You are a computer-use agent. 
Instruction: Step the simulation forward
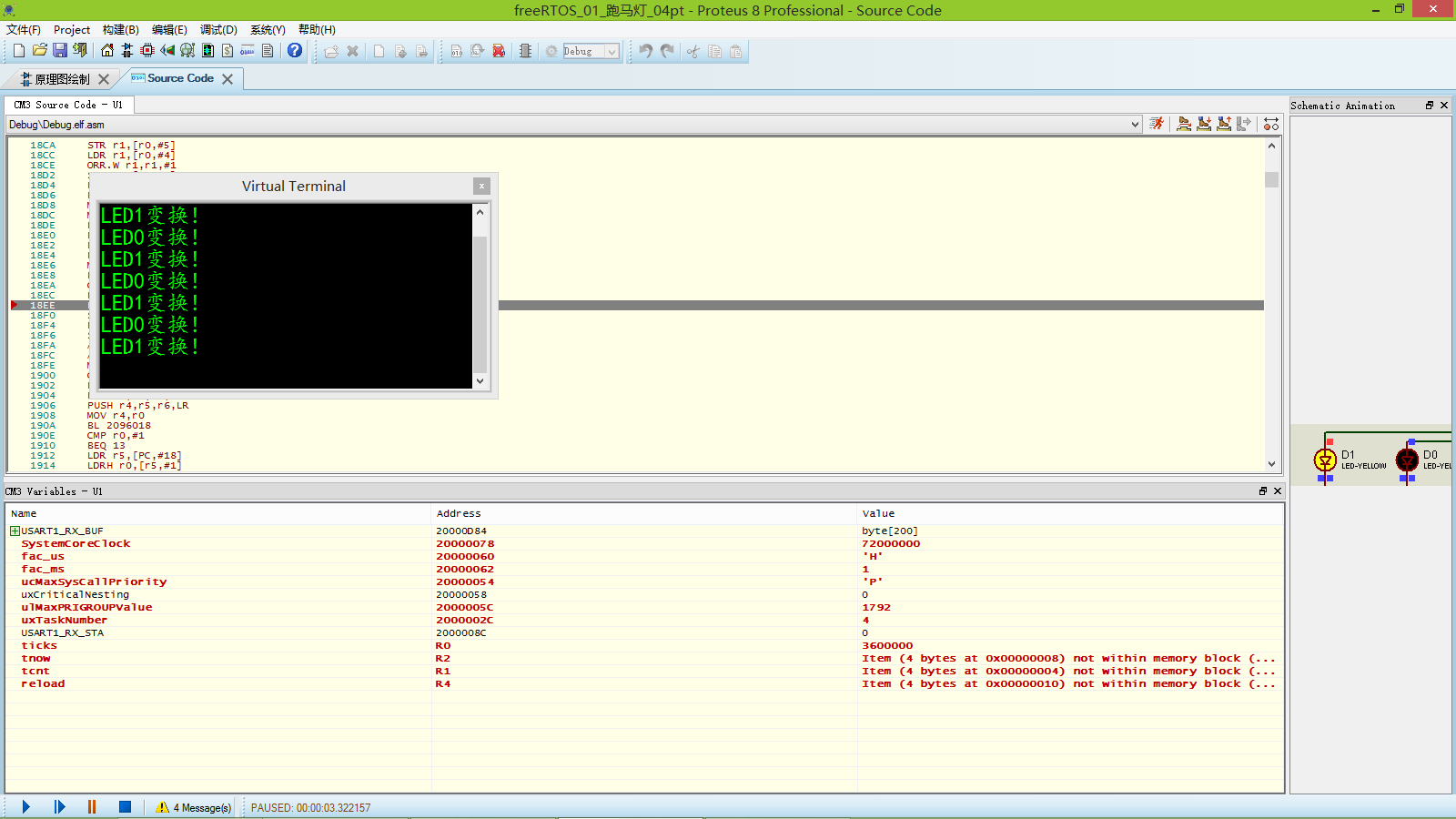60,806
